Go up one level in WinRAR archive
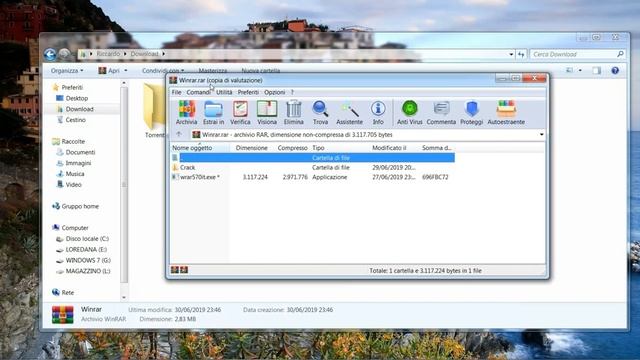The height and width of the screenshot is (360, 640). click(x=179, y=134)
